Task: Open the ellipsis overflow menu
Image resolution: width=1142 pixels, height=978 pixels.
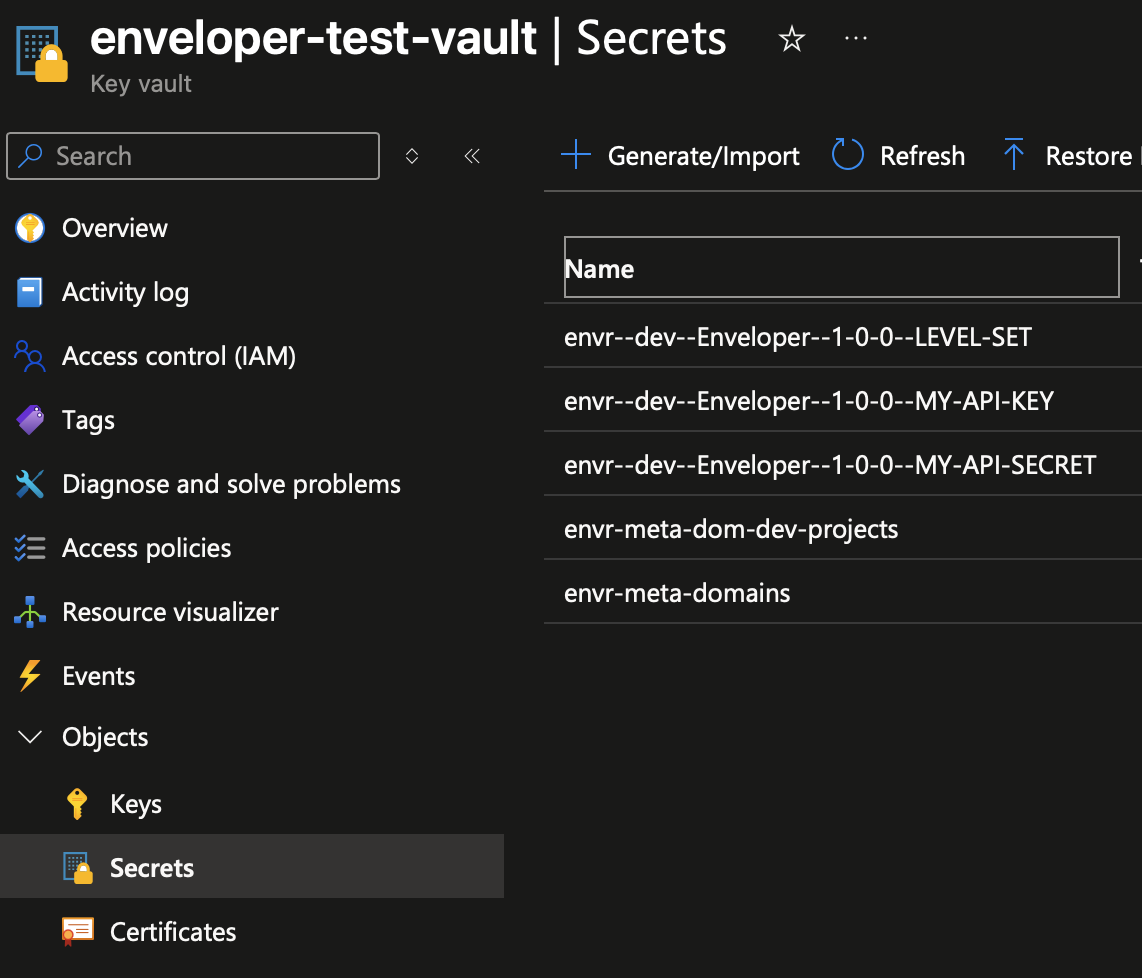Action: click(855, 38)
